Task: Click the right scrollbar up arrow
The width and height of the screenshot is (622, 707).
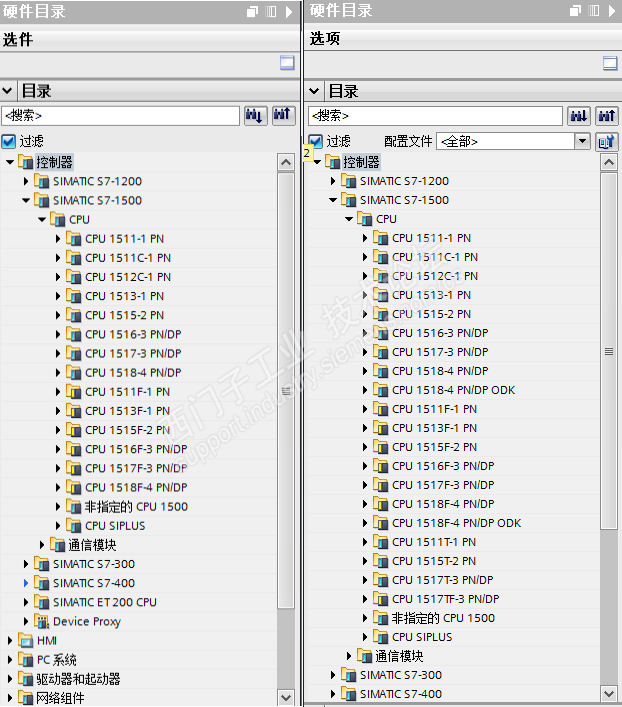Action: (609, 162)
